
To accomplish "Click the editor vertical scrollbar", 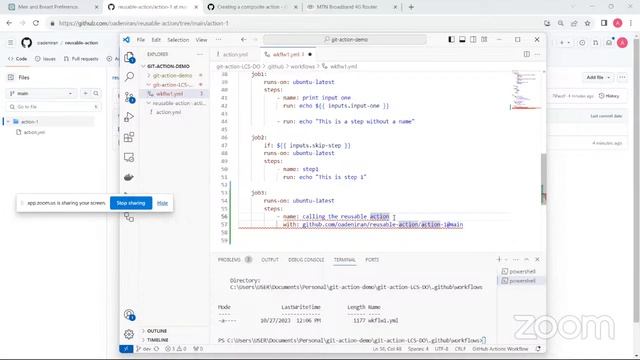I will [544, 178].
